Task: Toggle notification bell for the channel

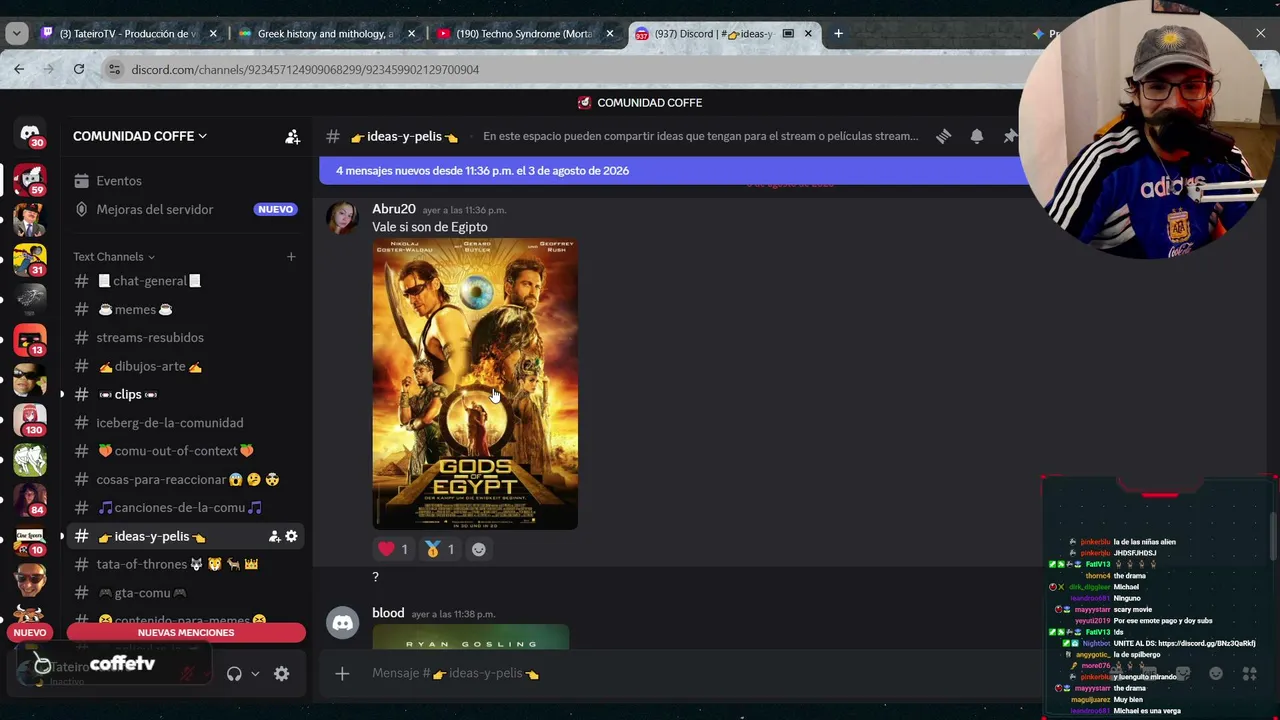Action: click(977, 136)
